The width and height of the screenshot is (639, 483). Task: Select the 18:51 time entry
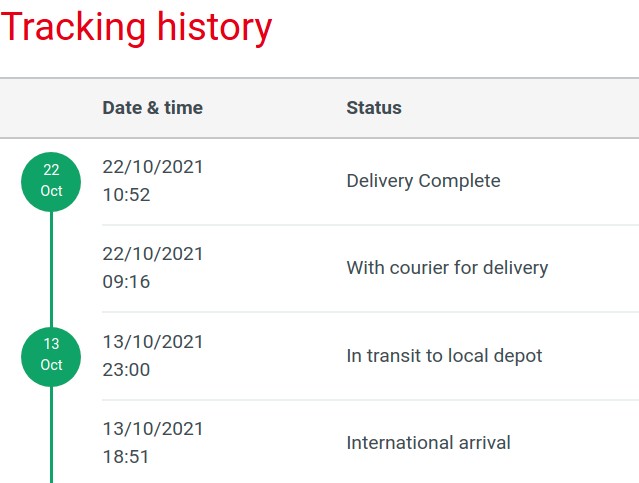click(126, 456)
